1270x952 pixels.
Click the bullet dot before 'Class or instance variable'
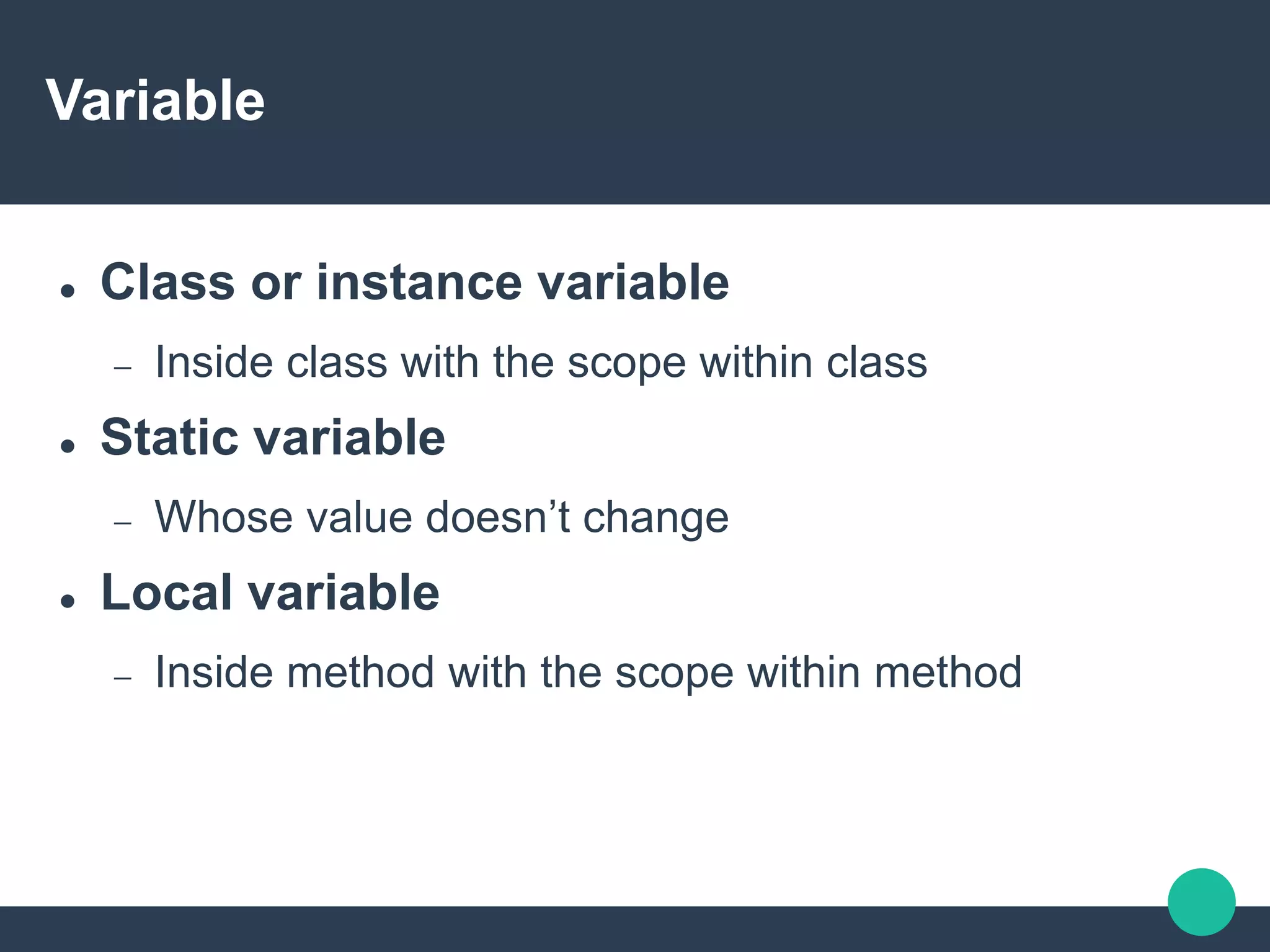coord(68,290)
